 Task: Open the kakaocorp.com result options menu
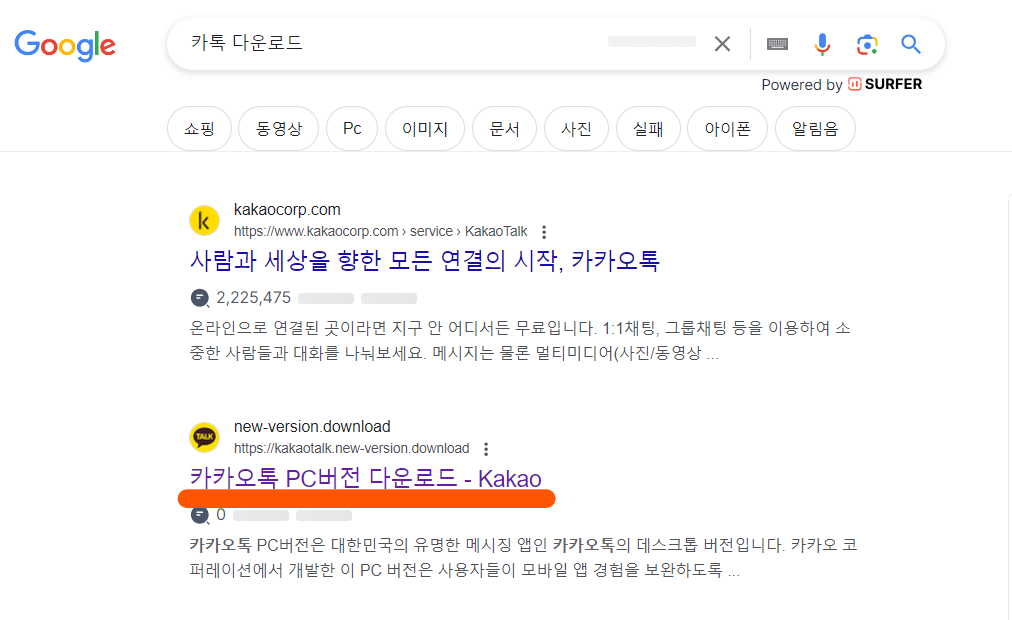(x=544, y=232)
